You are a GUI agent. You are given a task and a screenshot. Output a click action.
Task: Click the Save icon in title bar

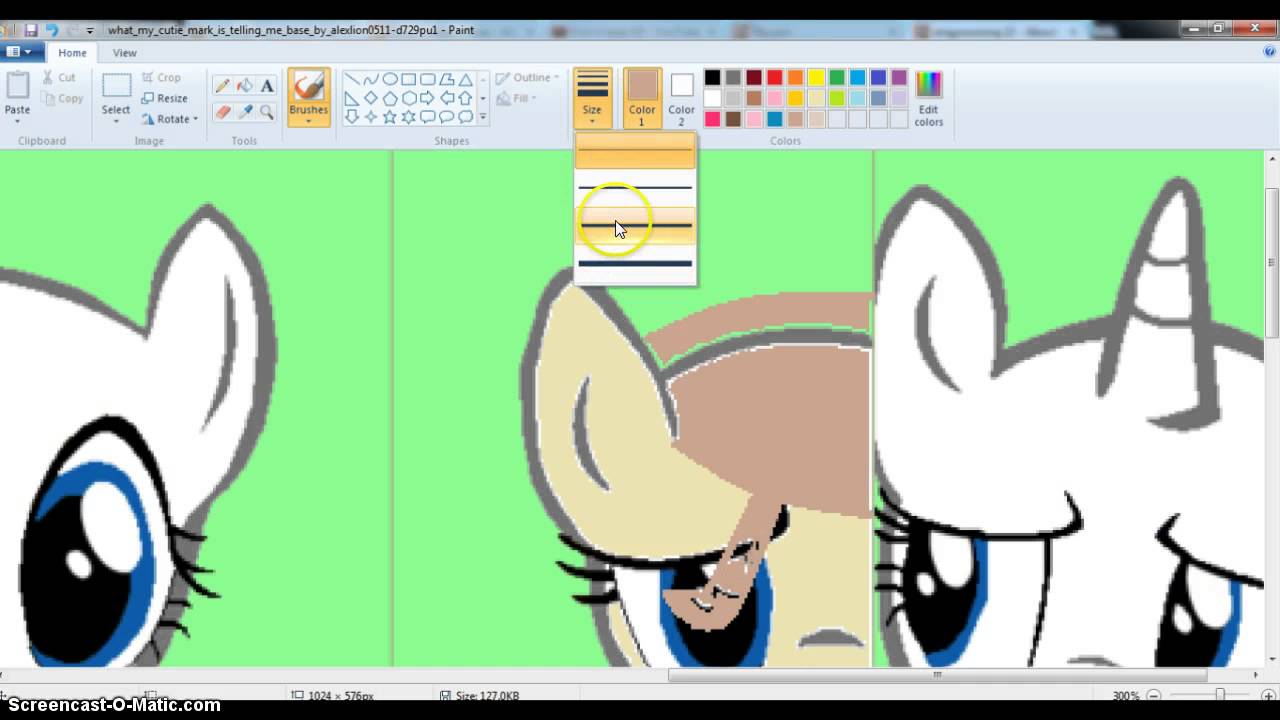click(31, 30)
